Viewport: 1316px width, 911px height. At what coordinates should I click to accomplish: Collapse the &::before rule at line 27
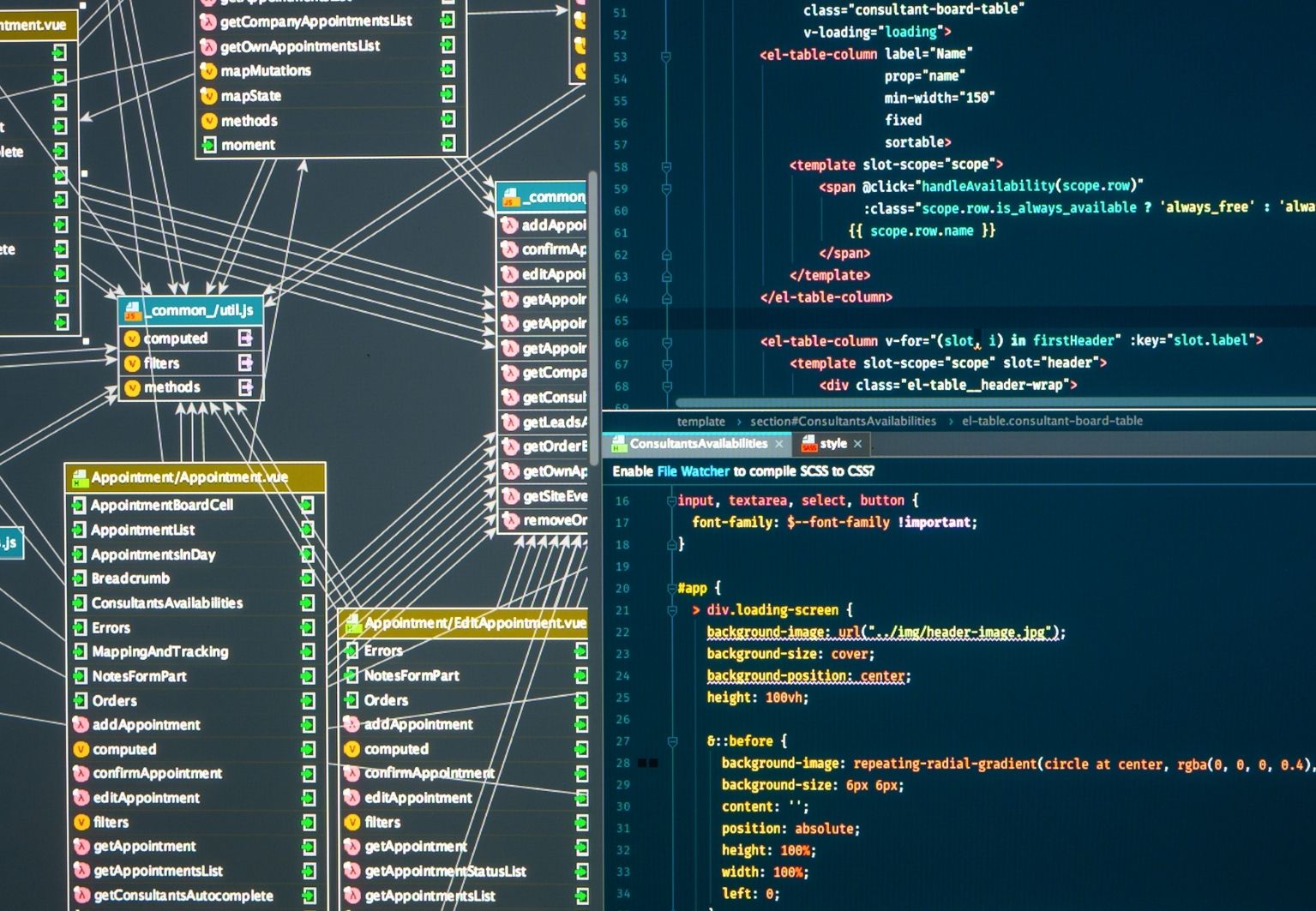[672, 741]
